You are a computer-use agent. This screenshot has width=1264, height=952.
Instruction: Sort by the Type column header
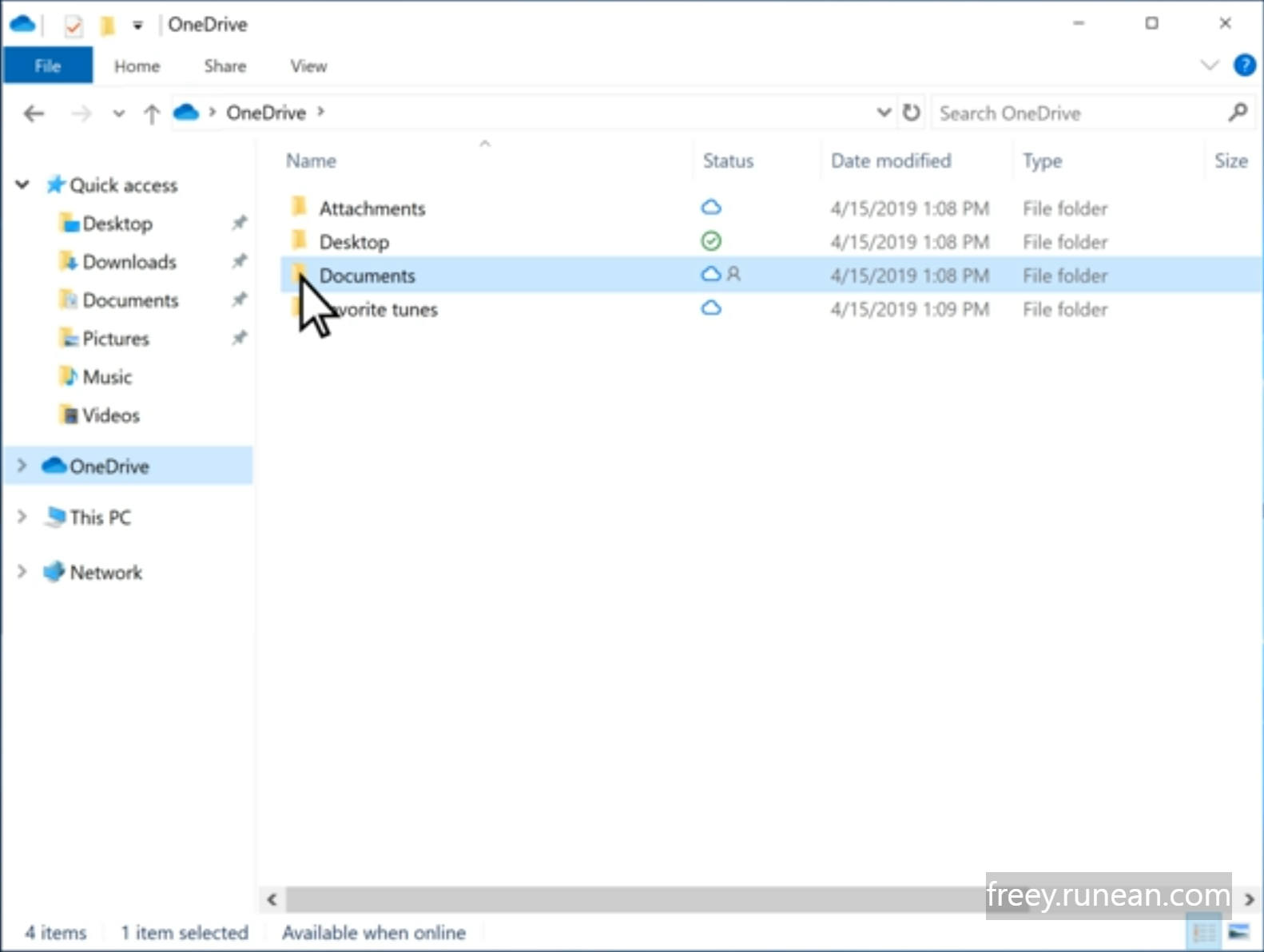tap(1042, 161)
